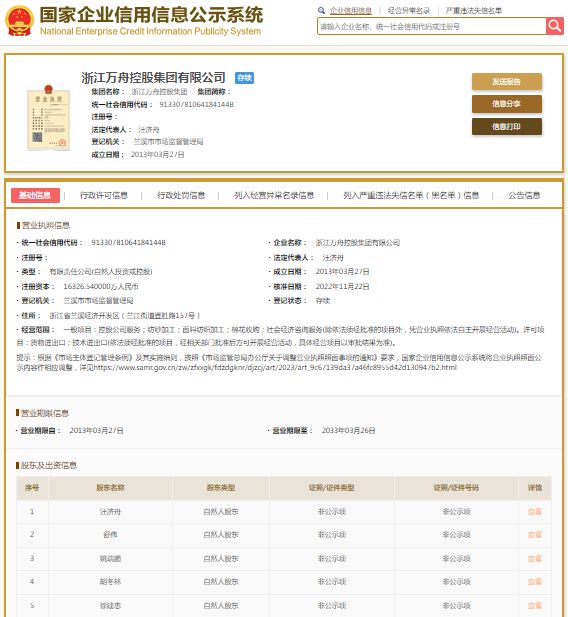Click the 2022年11月22日 approval date value
568x617 pixels.
click(342, 286)
